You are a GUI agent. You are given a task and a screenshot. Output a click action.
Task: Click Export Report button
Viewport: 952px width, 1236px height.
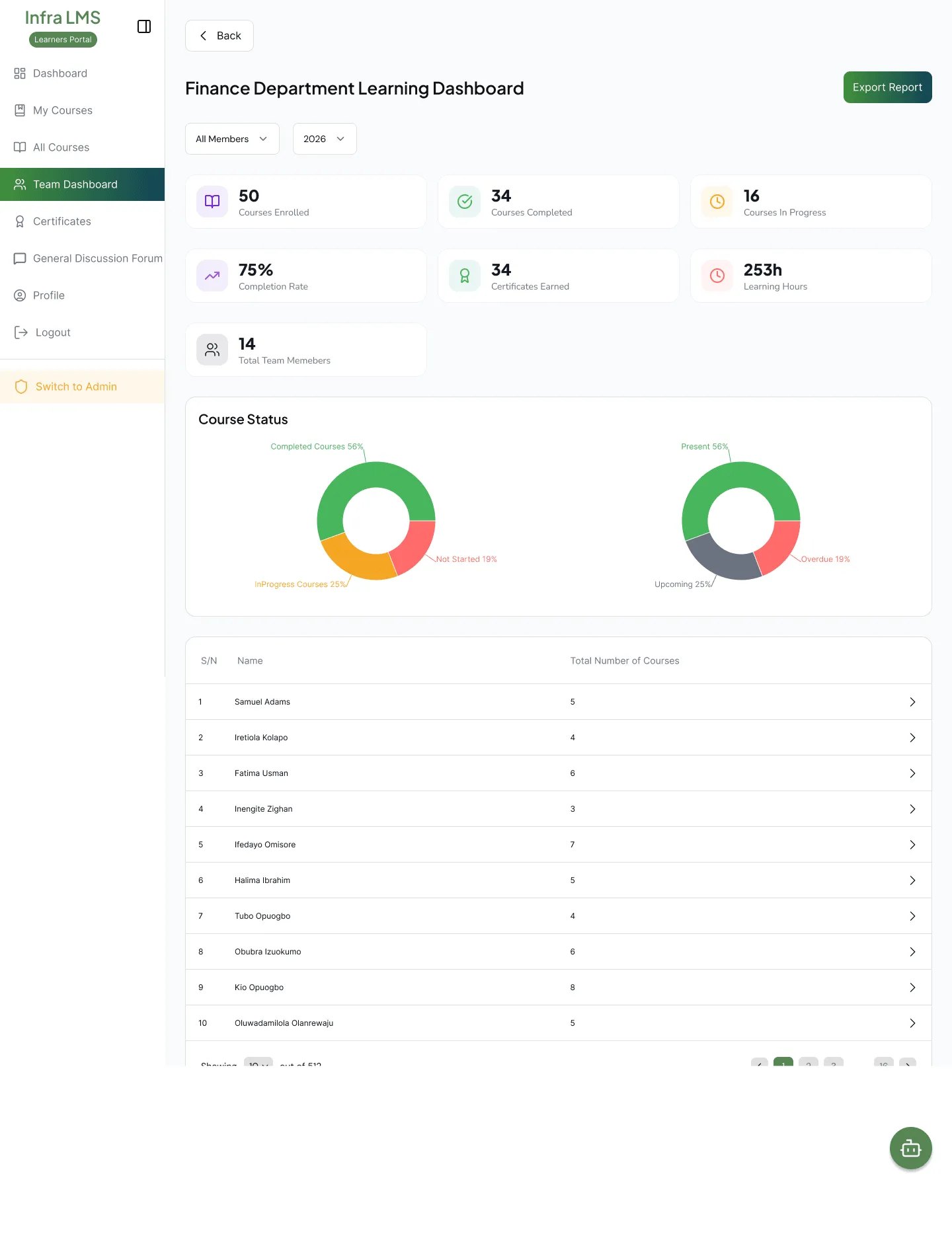coord(887,87)
